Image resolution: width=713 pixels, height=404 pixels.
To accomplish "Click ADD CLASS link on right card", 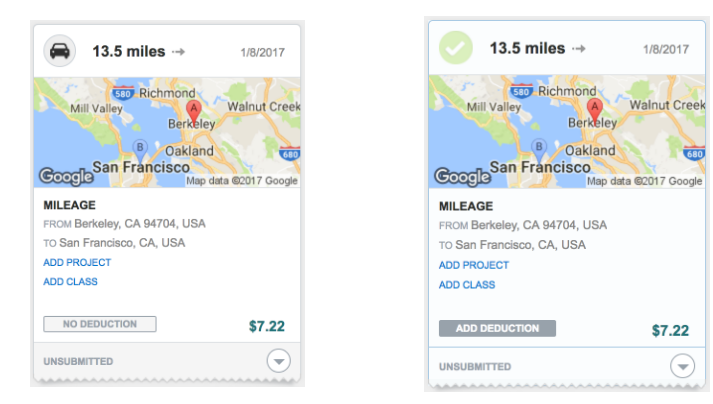I will pyautogui.click(x=467, y=285).
